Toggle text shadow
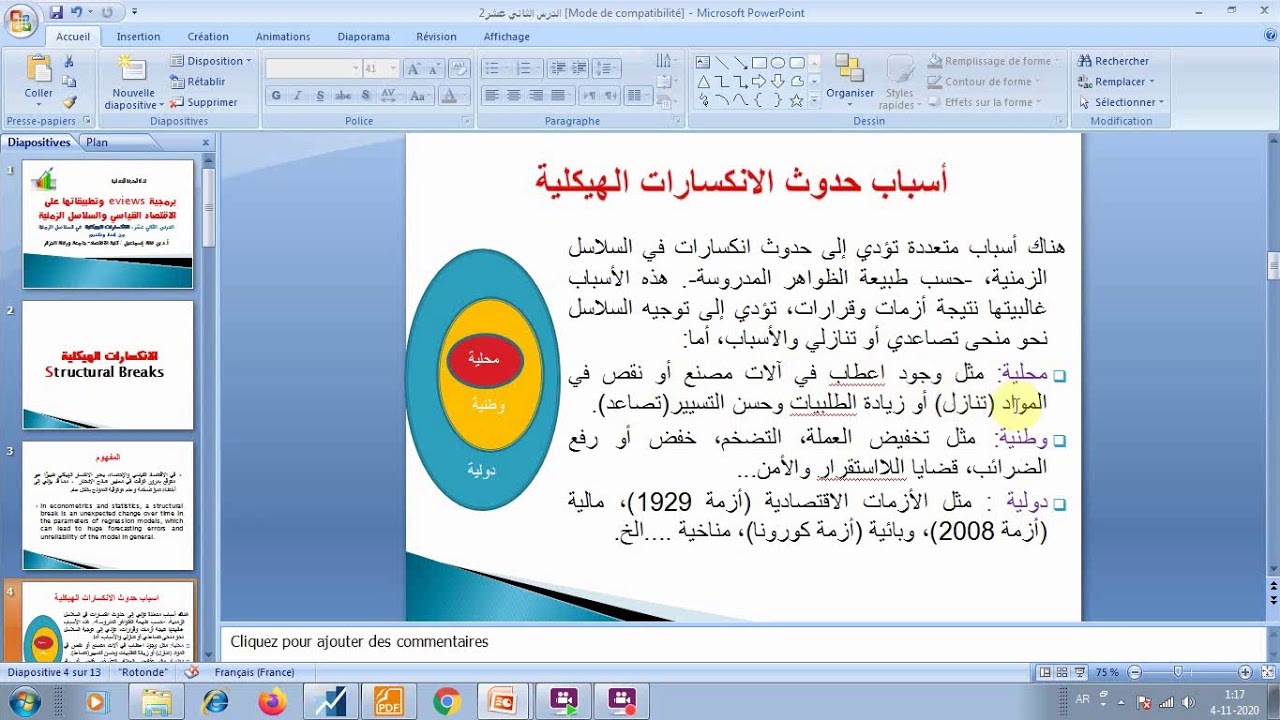Viewport: 1280px width, 720px height. click(365, 96)
